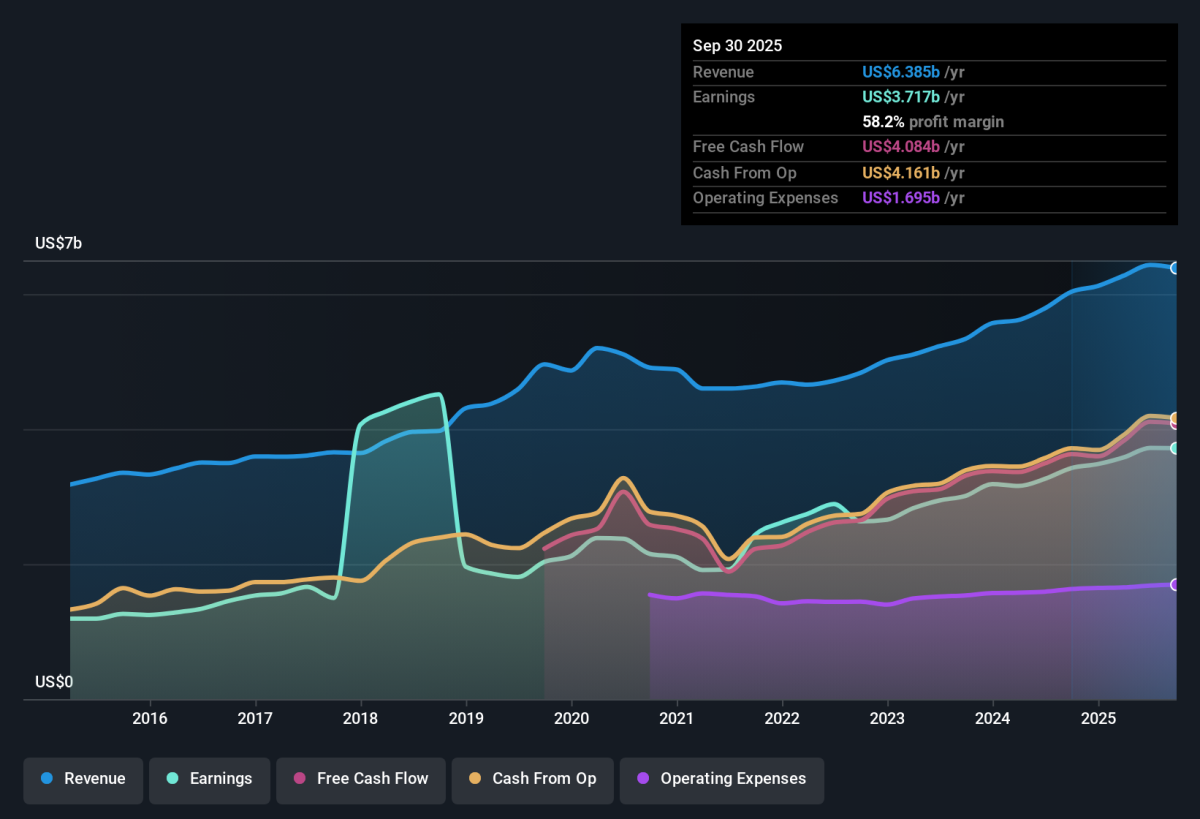Click the 2018 x-axis year label
Screen dimensions: 1200x819
360,718
